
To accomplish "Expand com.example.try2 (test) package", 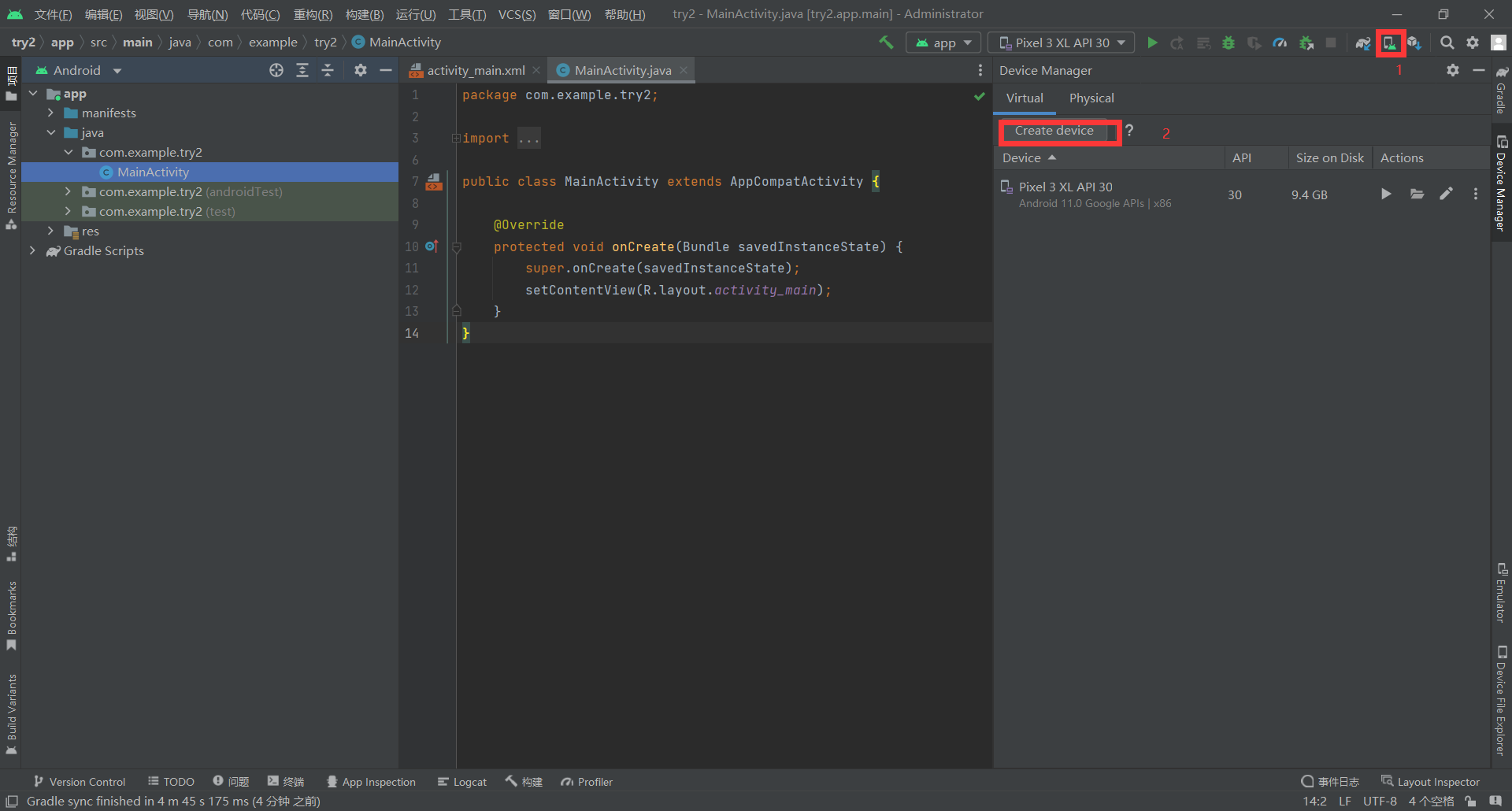I will pyautogui.click(x=68, y=211).
